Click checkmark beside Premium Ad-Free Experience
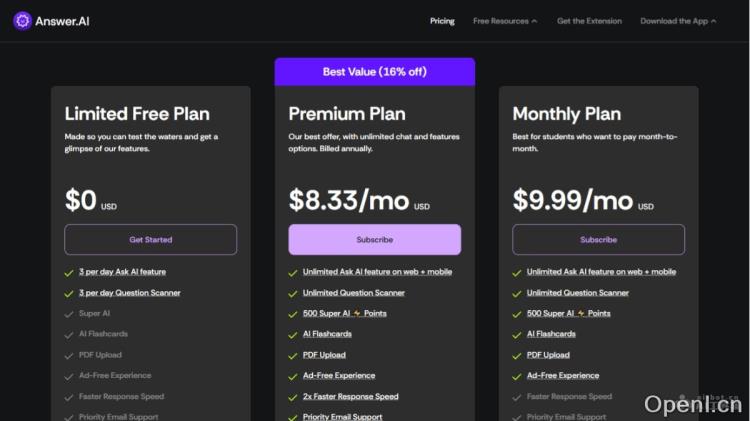Screen dimensions: 750x421 [293, 376]
